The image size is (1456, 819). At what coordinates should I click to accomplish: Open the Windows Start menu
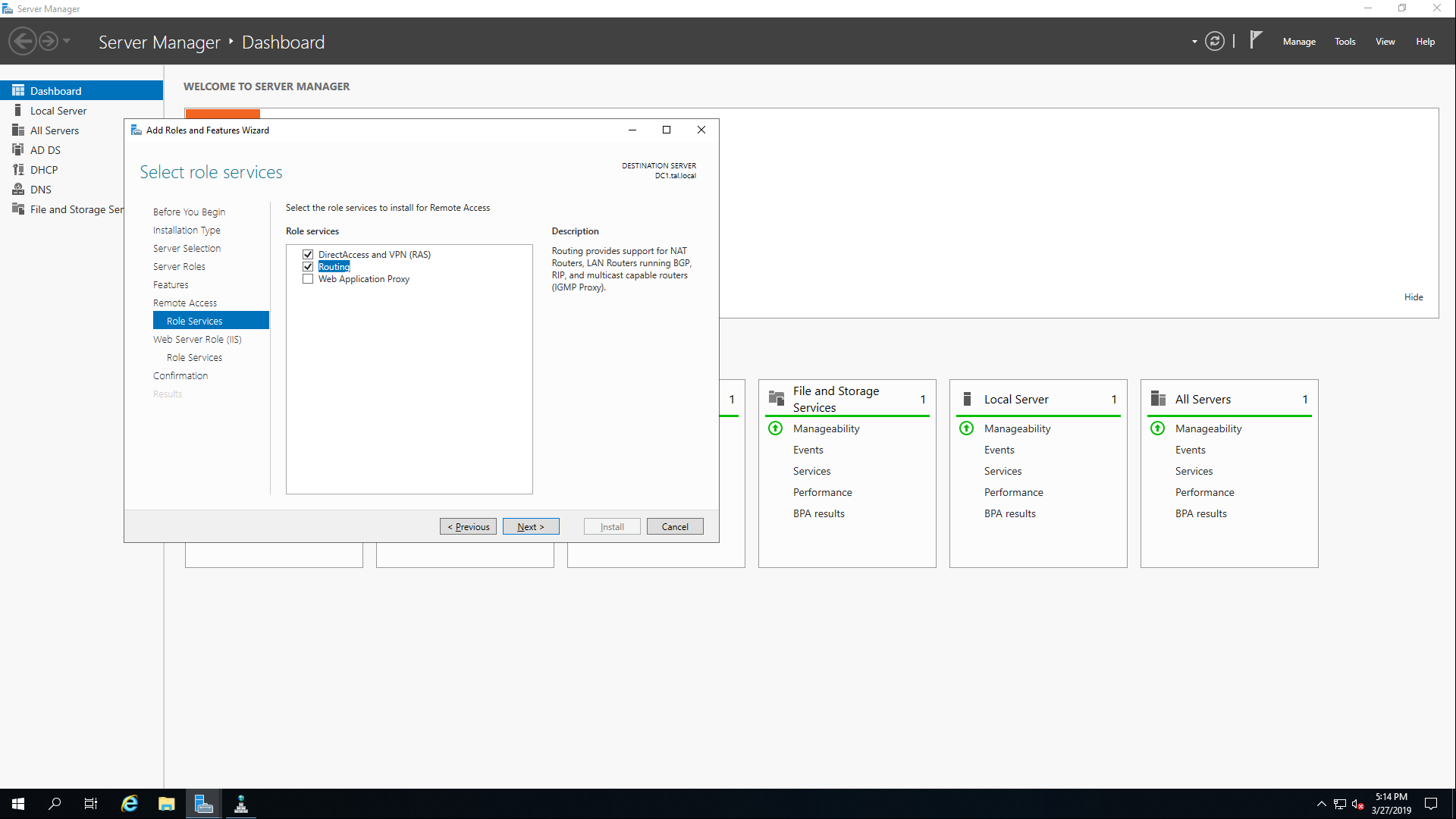[18, 804]
